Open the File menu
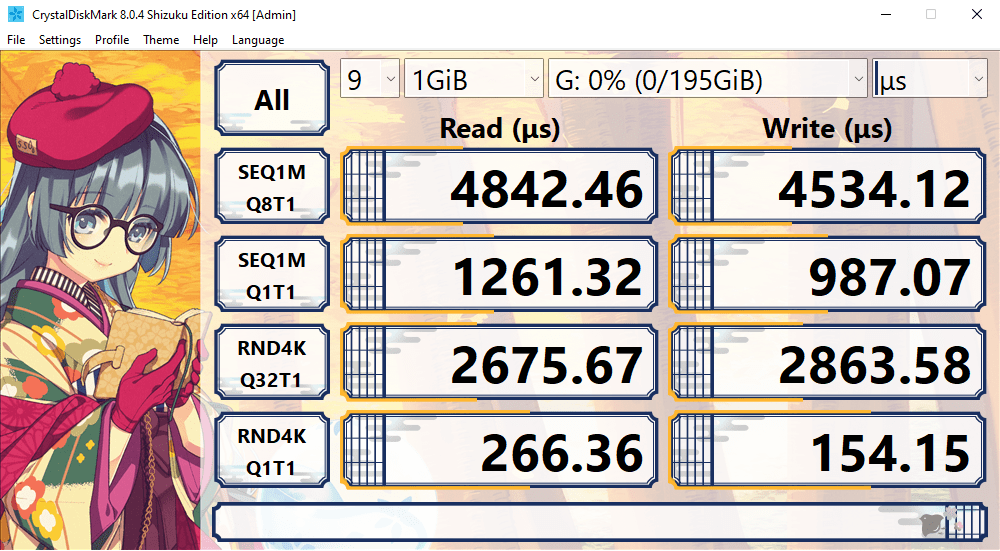 point(16,40)
